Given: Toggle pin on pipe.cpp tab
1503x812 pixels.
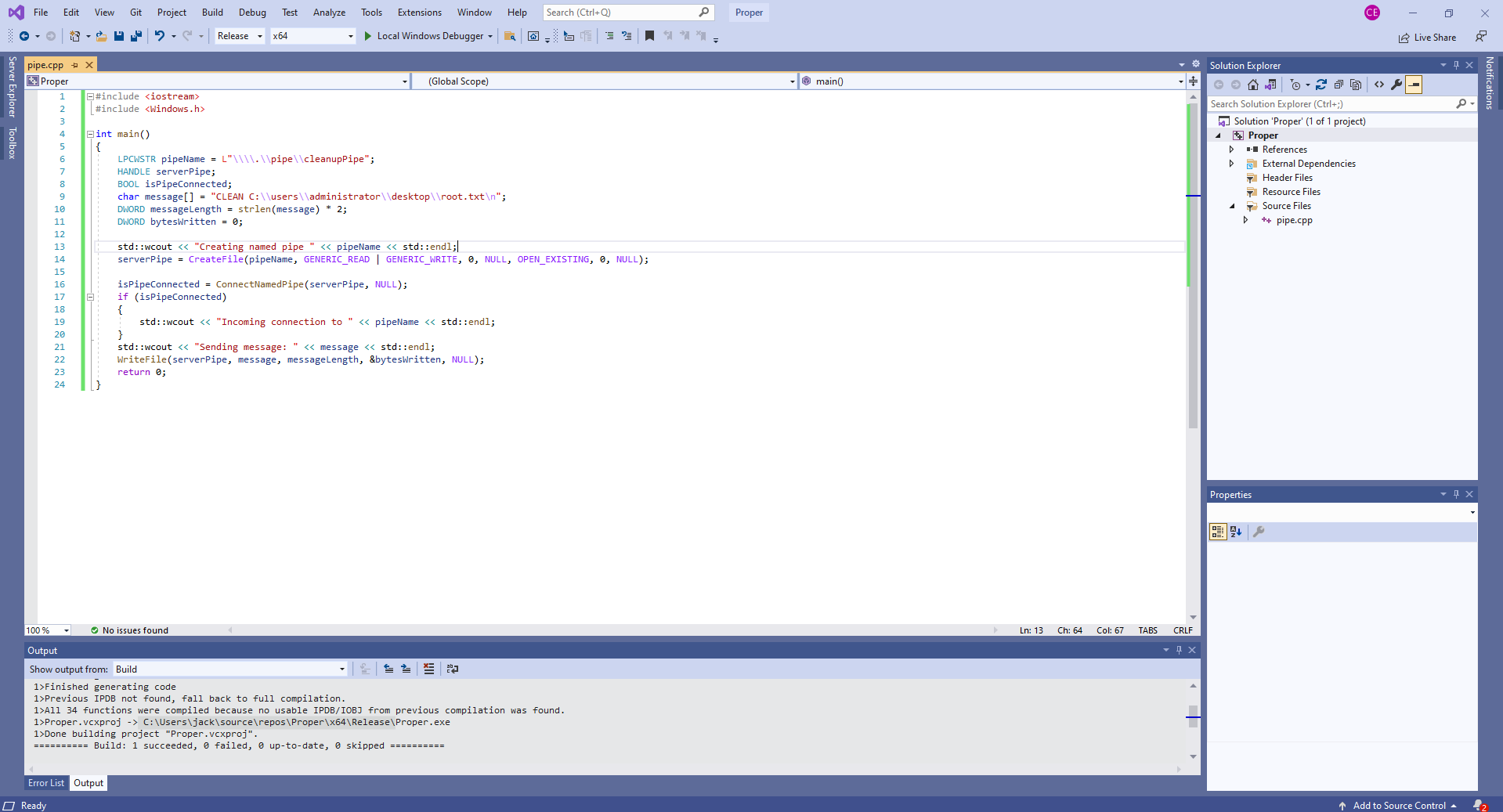Looking at the screenshot, I should click(x=75, y=65).
